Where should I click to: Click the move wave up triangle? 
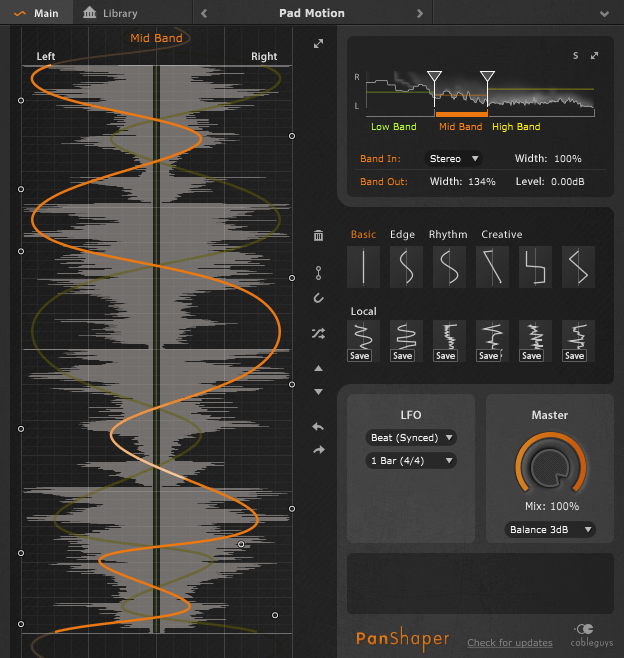[x=319, y=368]
